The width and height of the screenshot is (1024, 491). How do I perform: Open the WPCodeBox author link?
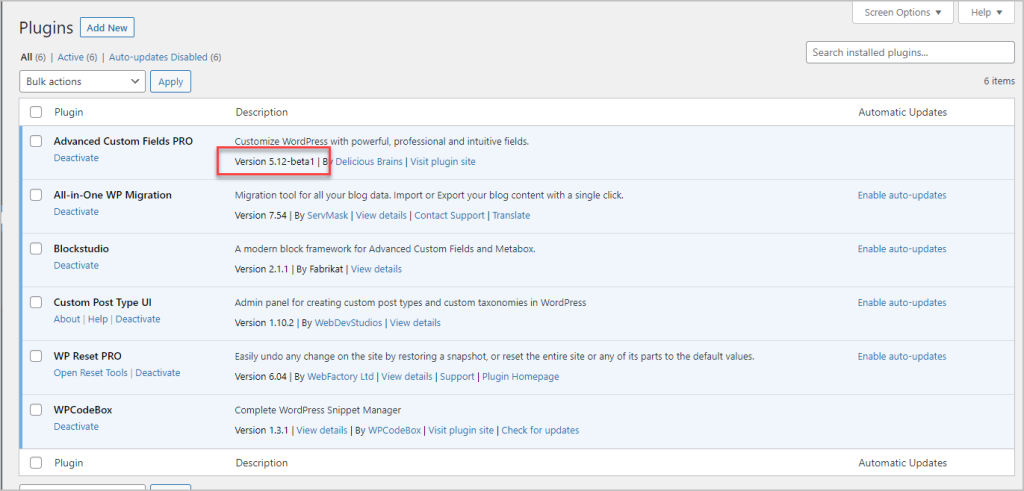click(x=394, y=430)
